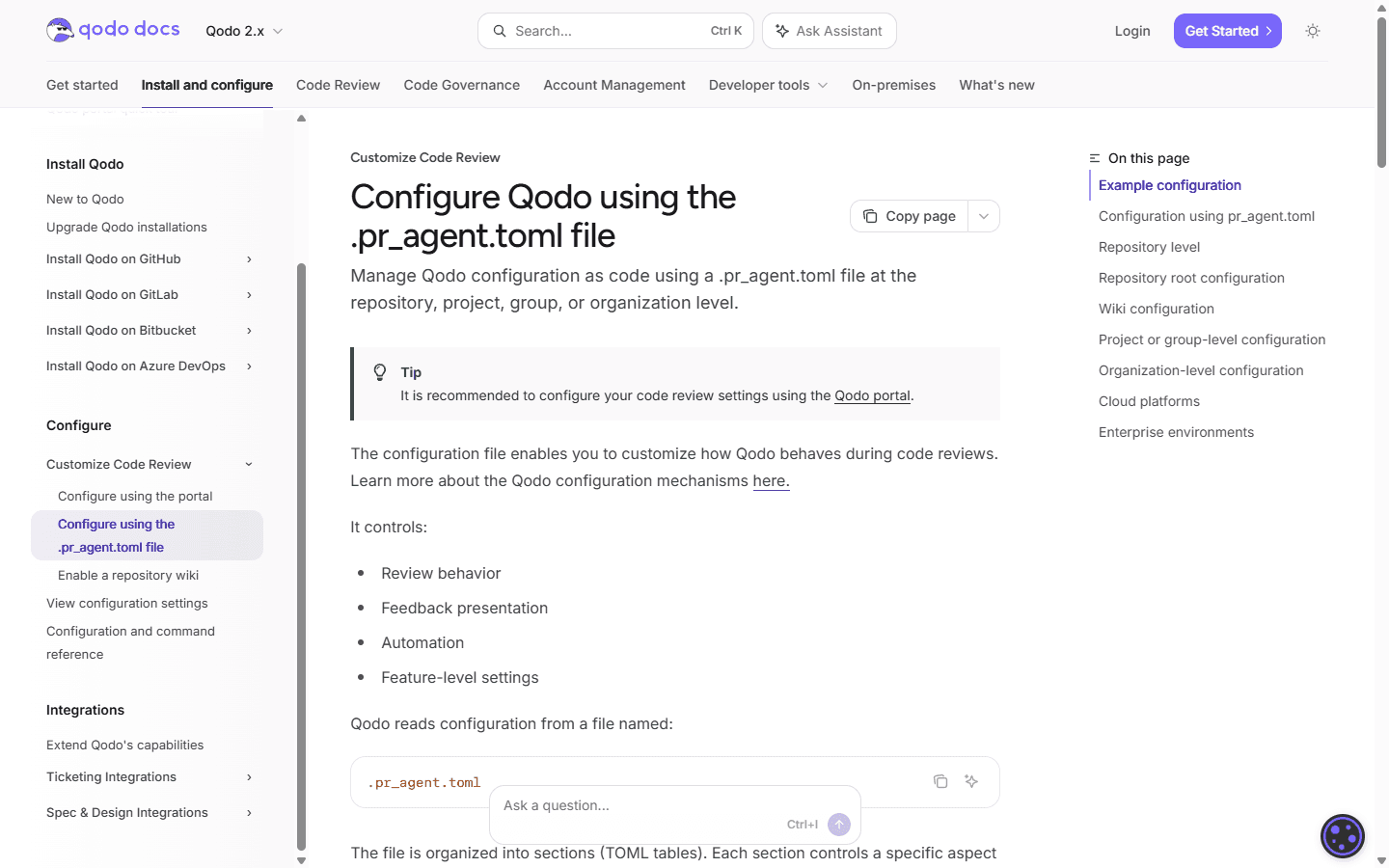Send the question with arrow button
1389x868 pixels.
point(839,825)
